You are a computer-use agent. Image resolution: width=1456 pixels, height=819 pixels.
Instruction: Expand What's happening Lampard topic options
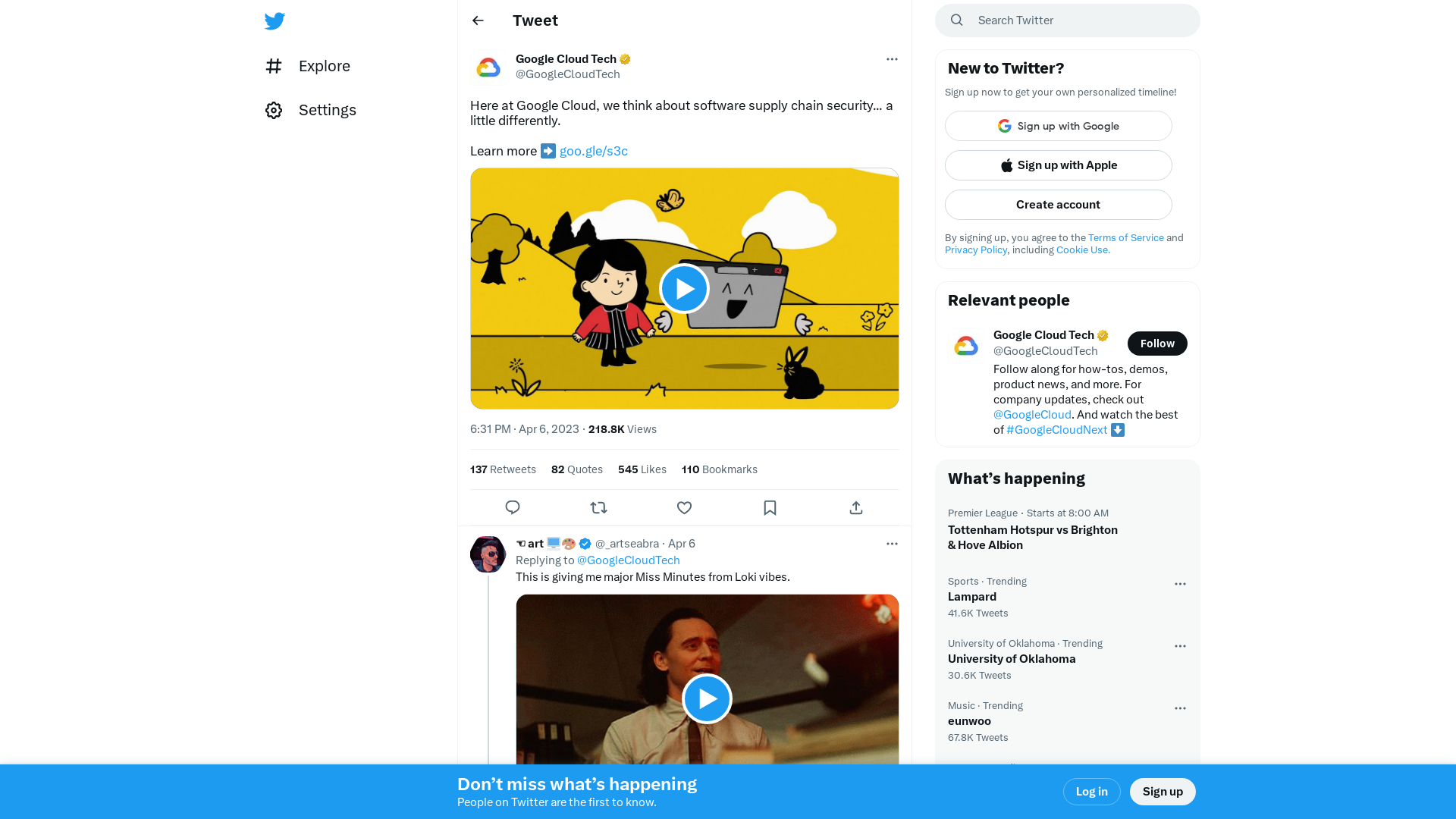point(1180,584)
